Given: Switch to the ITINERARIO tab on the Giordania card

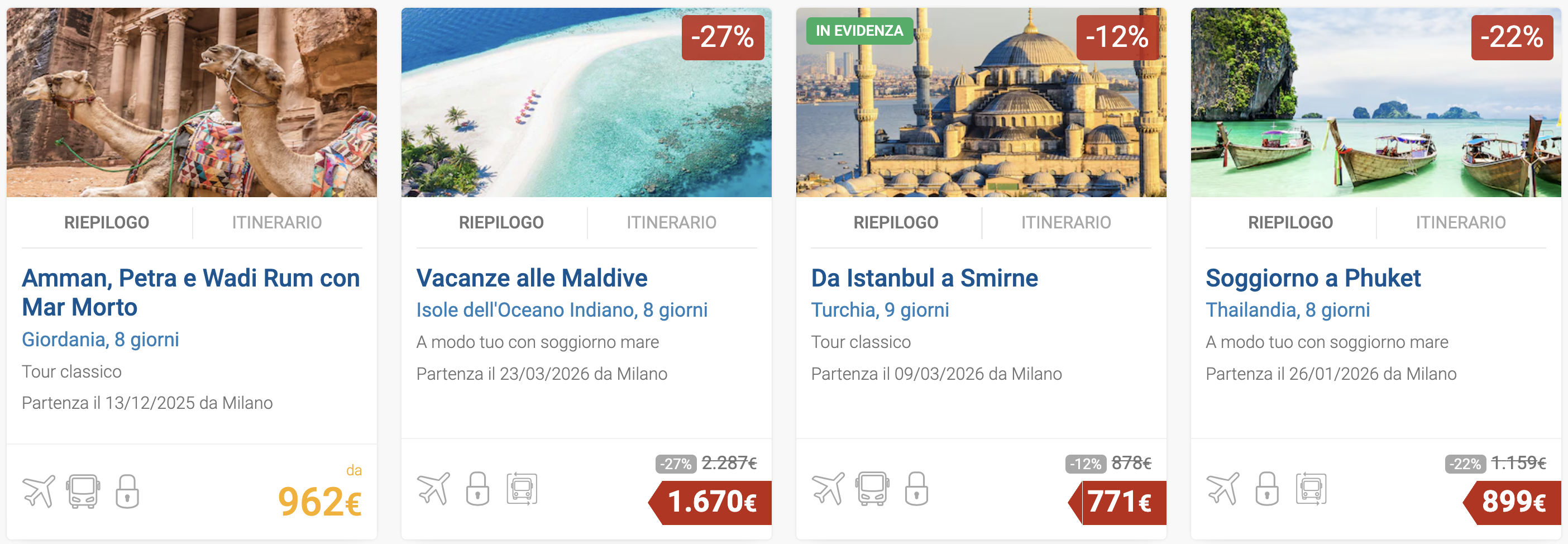Looking at the screenshot, I should [277, 222].
